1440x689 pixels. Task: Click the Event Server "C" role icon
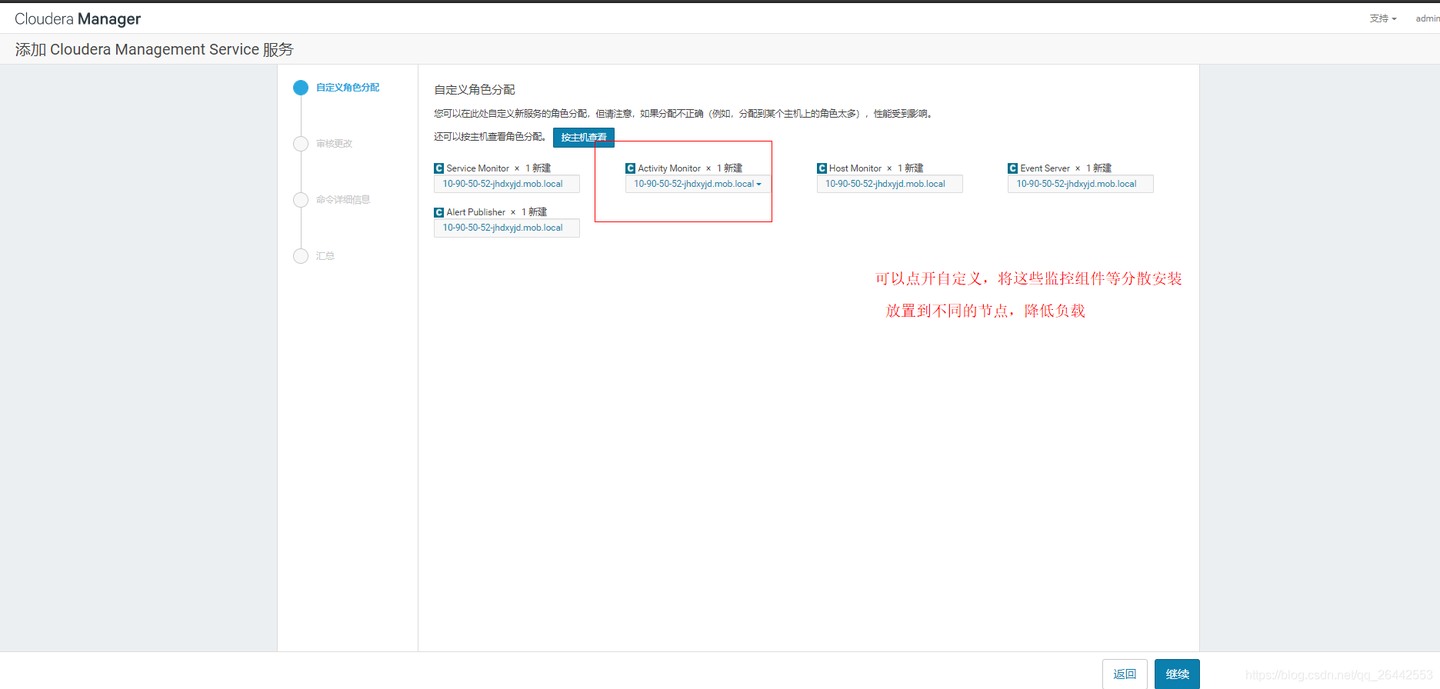pyautogui.click(x=1011, y=169)
